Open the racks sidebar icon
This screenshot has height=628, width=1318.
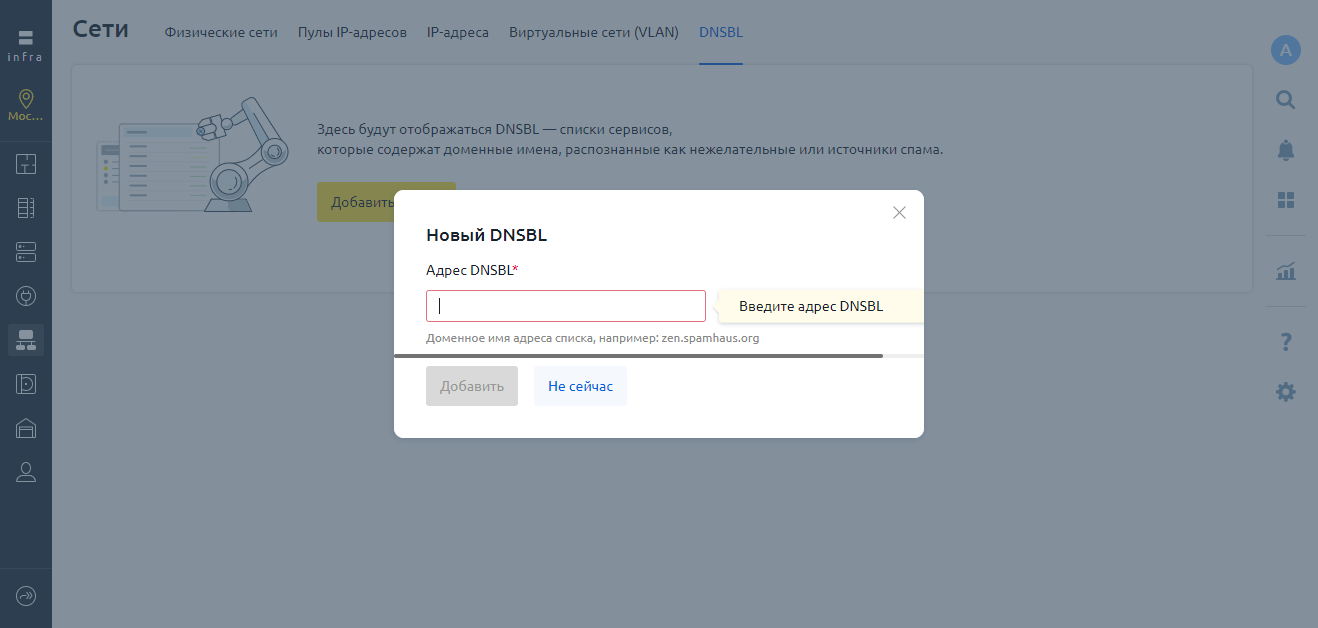click(x=26, y=208)
